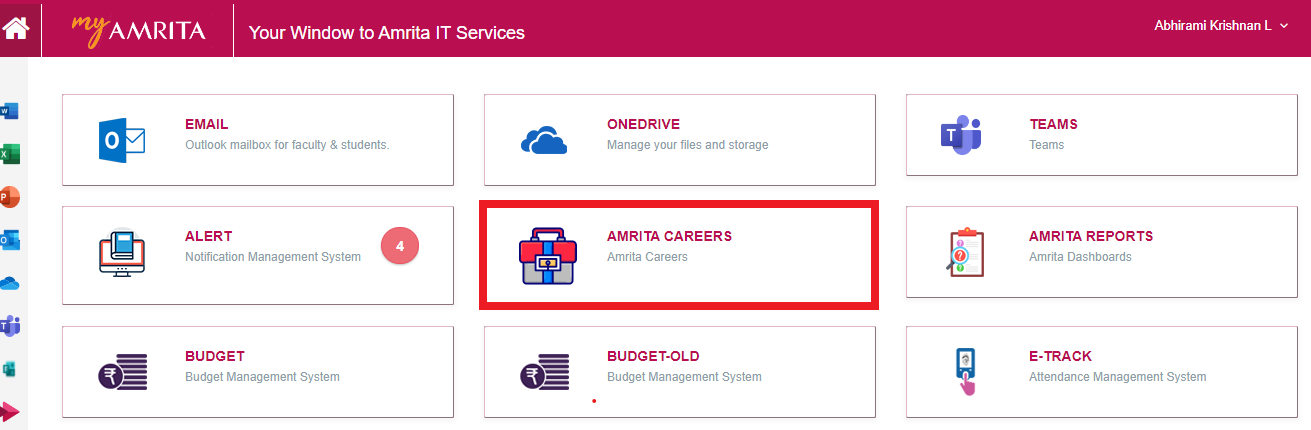
Task: Open Teams from the left sidebar
Action: coord(11,326)
